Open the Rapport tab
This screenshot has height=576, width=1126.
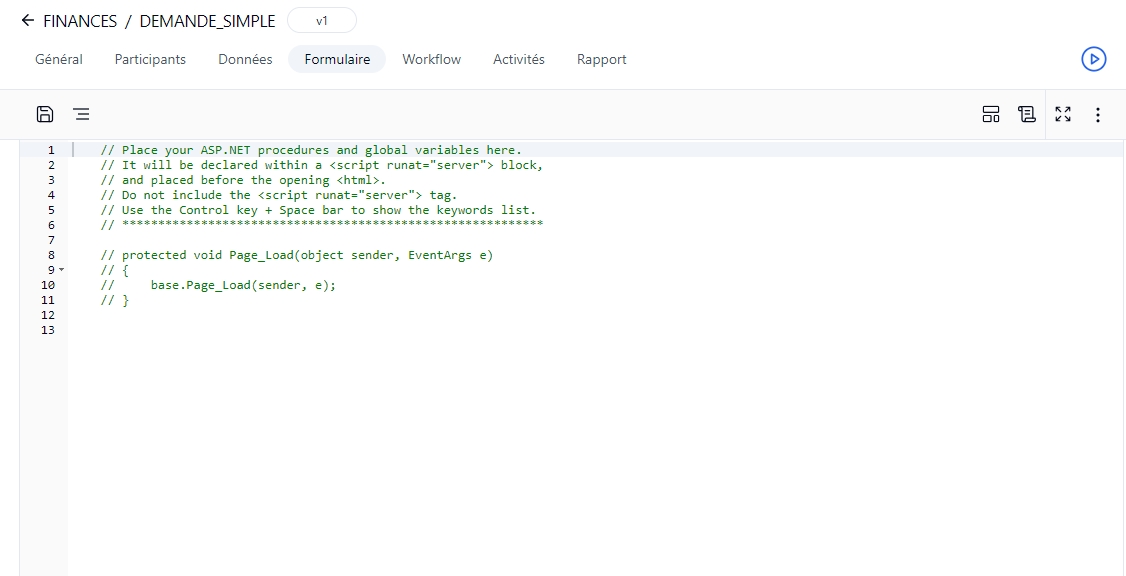tap(601, 59)
